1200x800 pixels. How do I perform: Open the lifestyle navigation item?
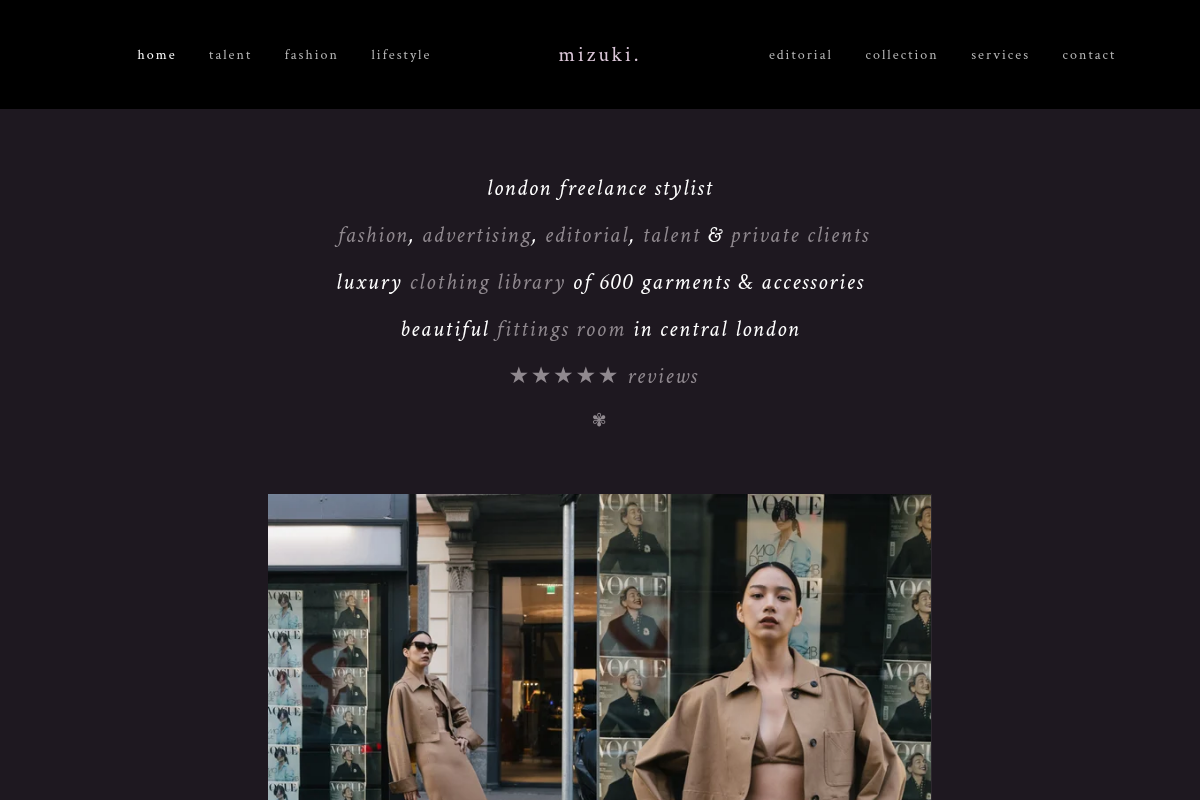(401, 55)
